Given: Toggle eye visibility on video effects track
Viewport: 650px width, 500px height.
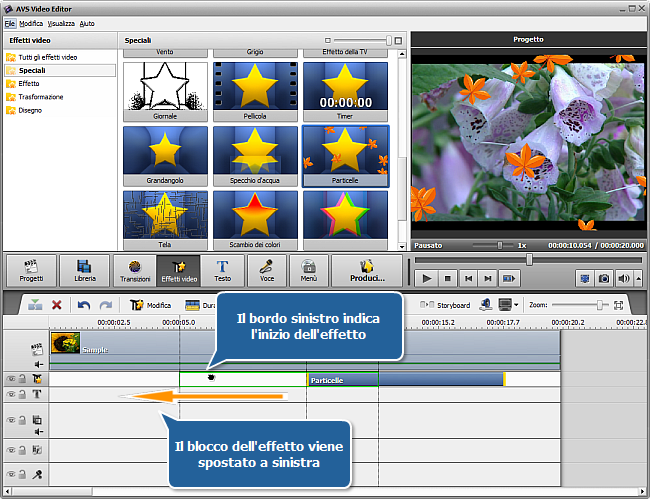Looking at the screenshot, I should coord(11,379).
